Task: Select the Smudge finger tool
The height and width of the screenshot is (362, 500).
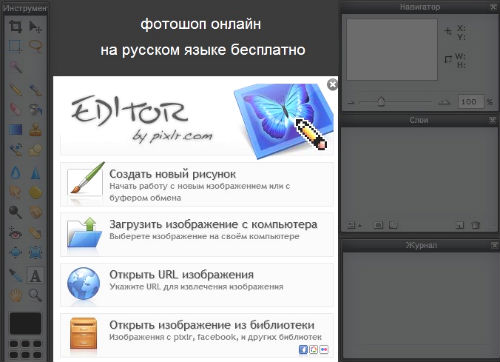Action: [15, 192]
